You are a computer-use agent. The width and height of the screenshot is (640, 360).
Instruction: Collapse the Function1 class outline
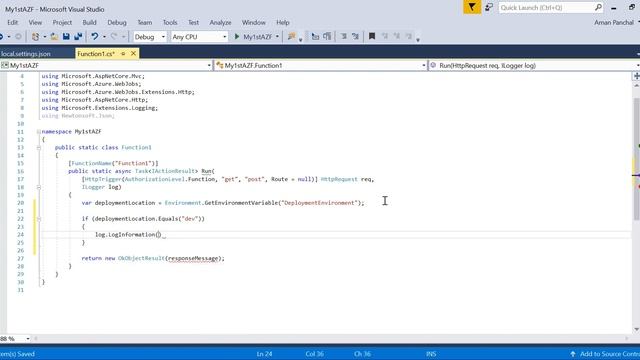pyautogui.click(x=39, y=147)
